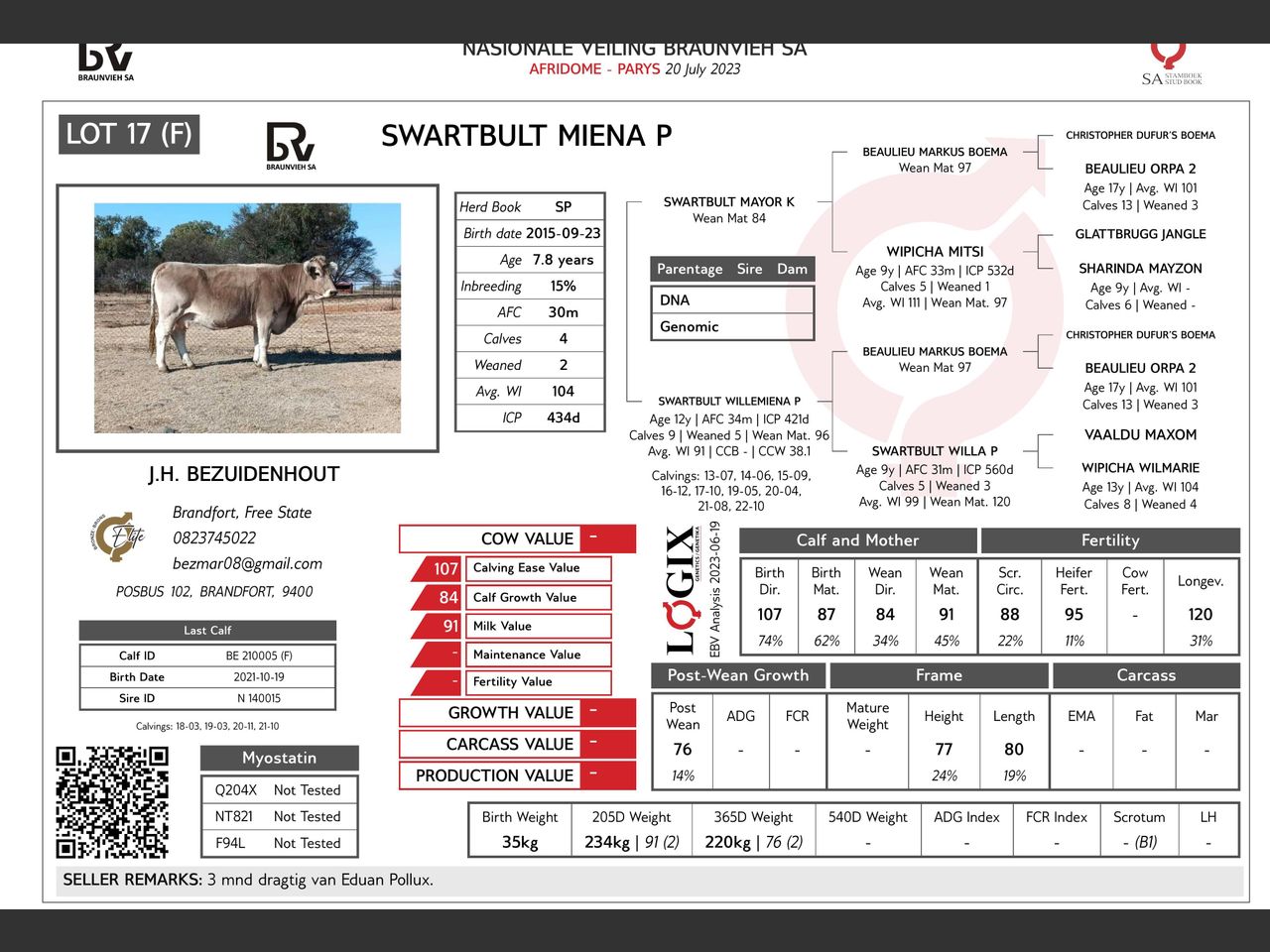Click the Post Wean value 76
The width and height of the screenshot is (1270, 952).
coord(683,750)
